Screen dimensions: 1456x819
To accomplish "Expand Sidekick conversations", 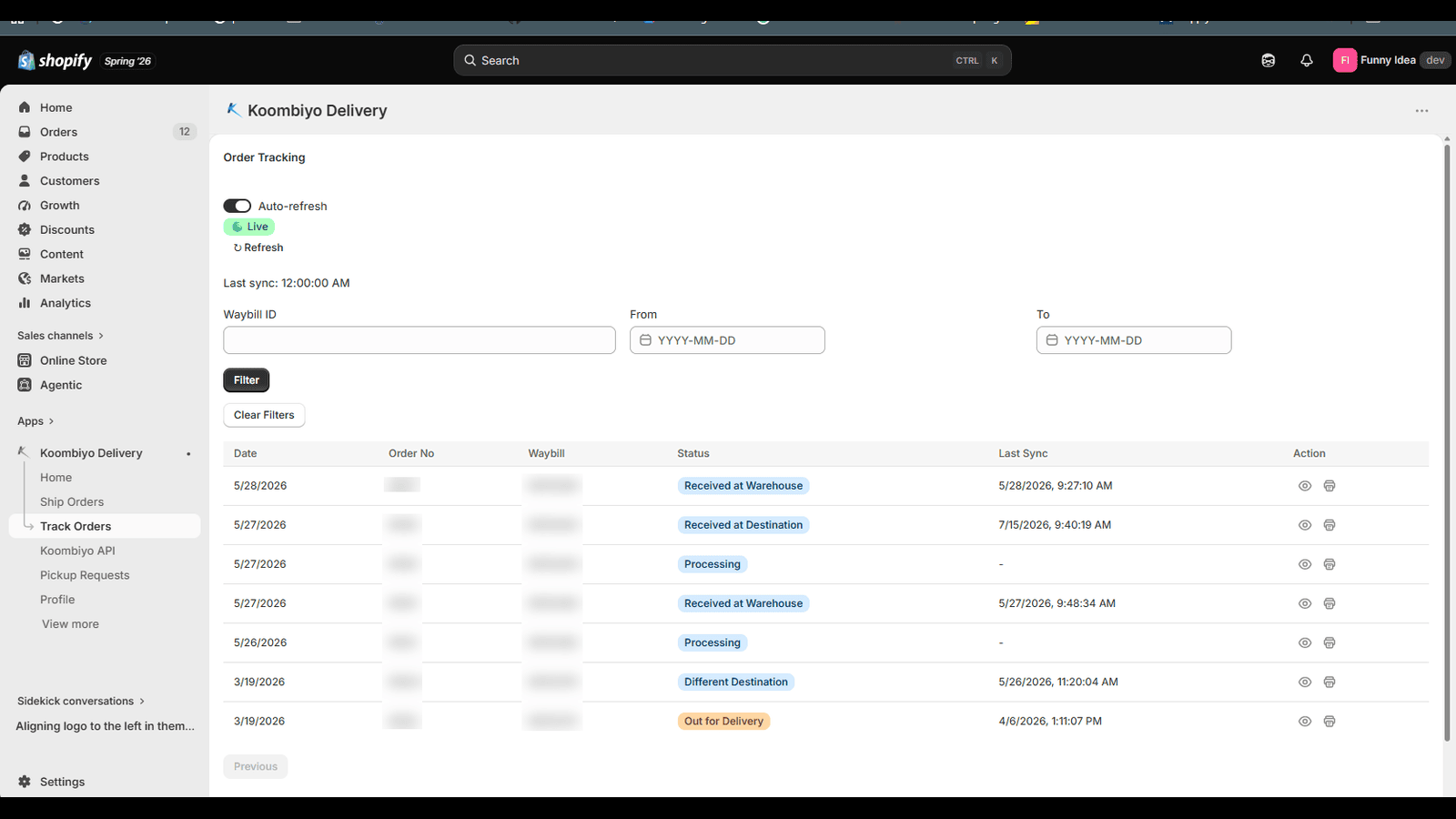I will point(81,701).
